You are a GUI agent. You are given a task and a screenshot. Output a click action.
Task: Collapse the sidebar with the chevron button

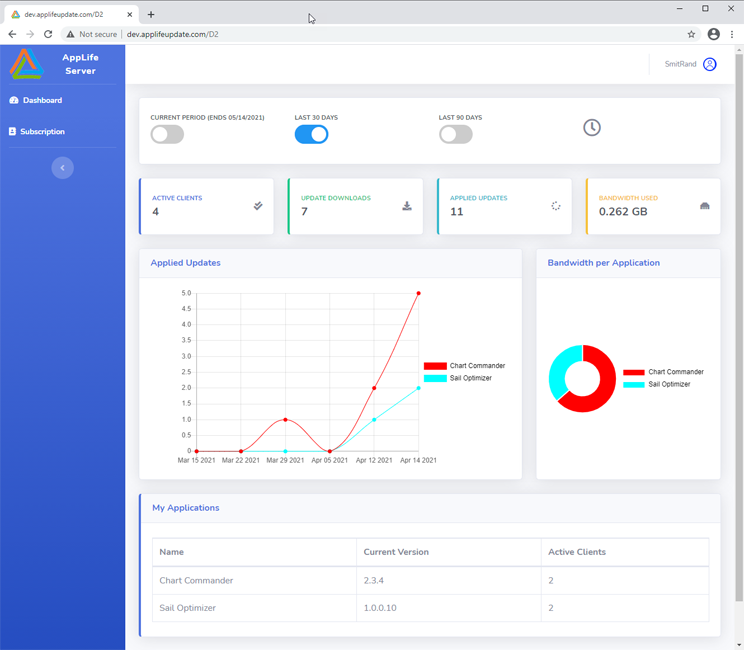click(x=63, y=168)
